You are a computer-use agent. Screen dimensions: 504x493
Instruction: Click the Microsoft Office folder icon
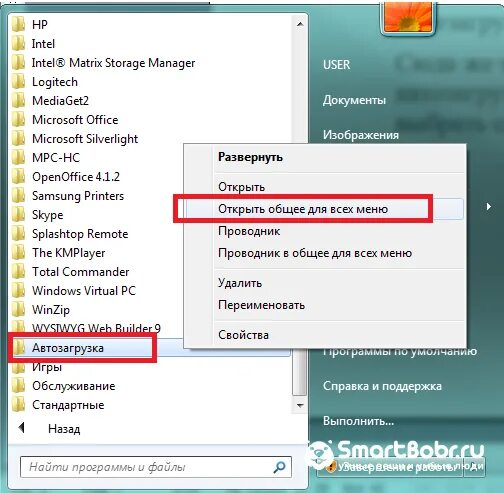[x=18, y=120]
